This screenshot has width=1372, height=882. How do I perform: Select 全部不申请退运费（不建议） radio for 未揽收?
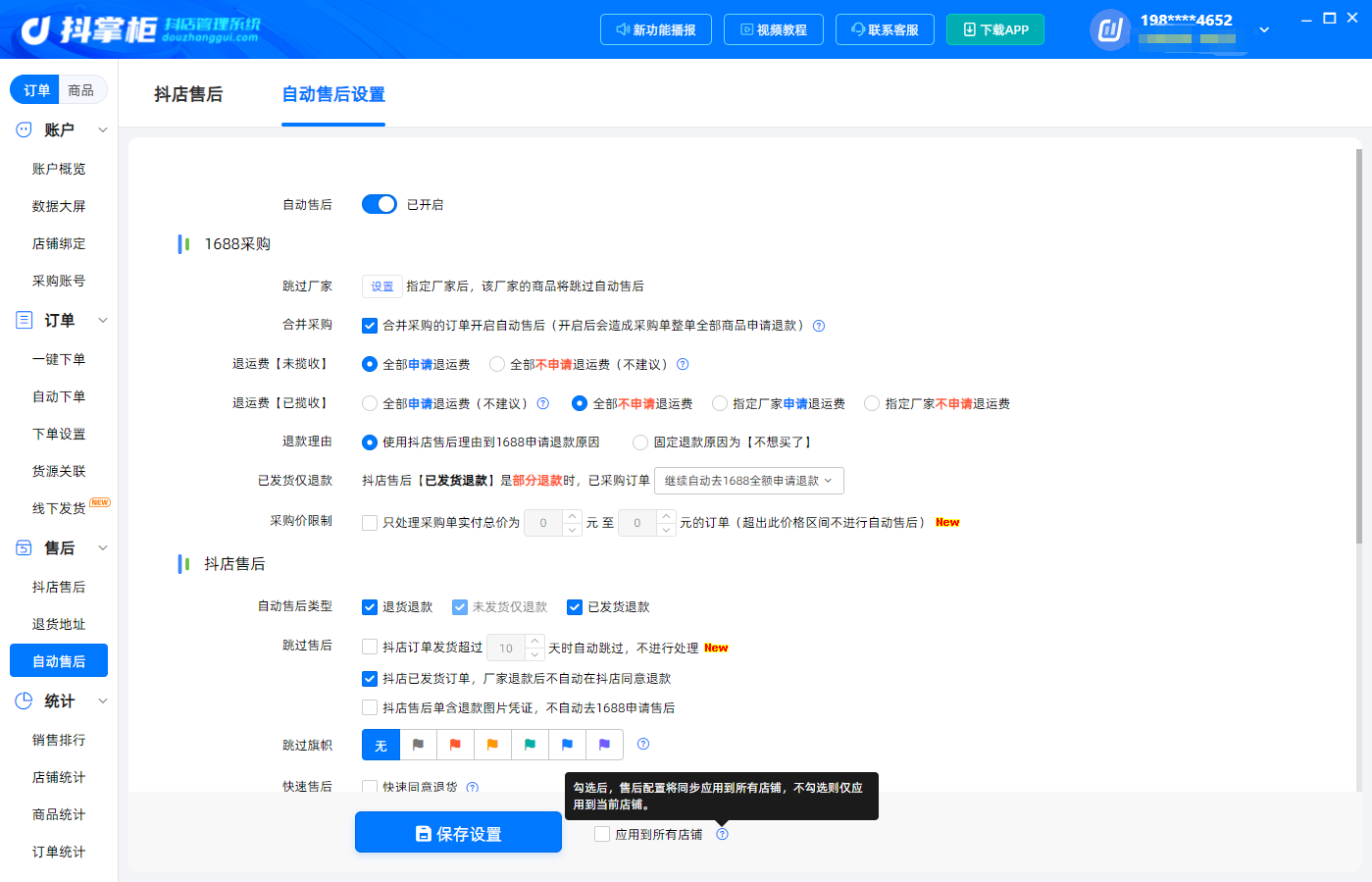497,364
